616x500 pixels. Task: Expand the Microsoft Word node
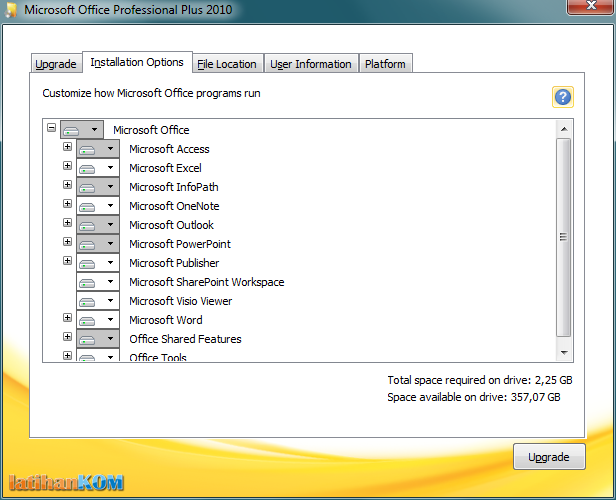pyautogui.click(x=68, y=317)
